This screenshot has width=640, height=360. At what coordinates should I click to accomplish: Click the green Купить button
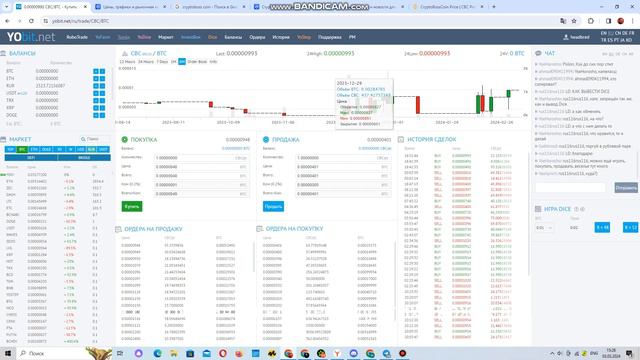132,207
